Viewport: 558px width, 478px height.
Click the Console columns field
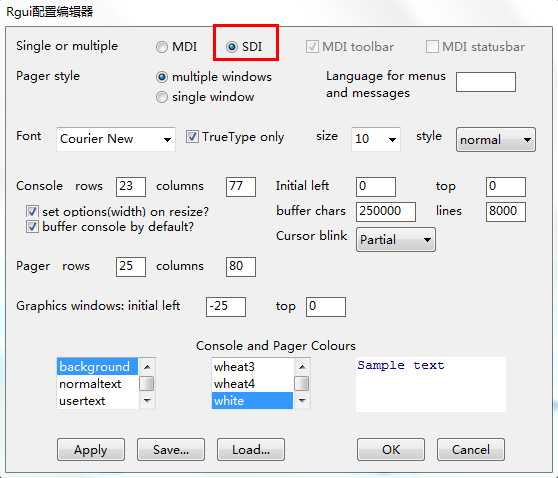click(x=241, y=187)
